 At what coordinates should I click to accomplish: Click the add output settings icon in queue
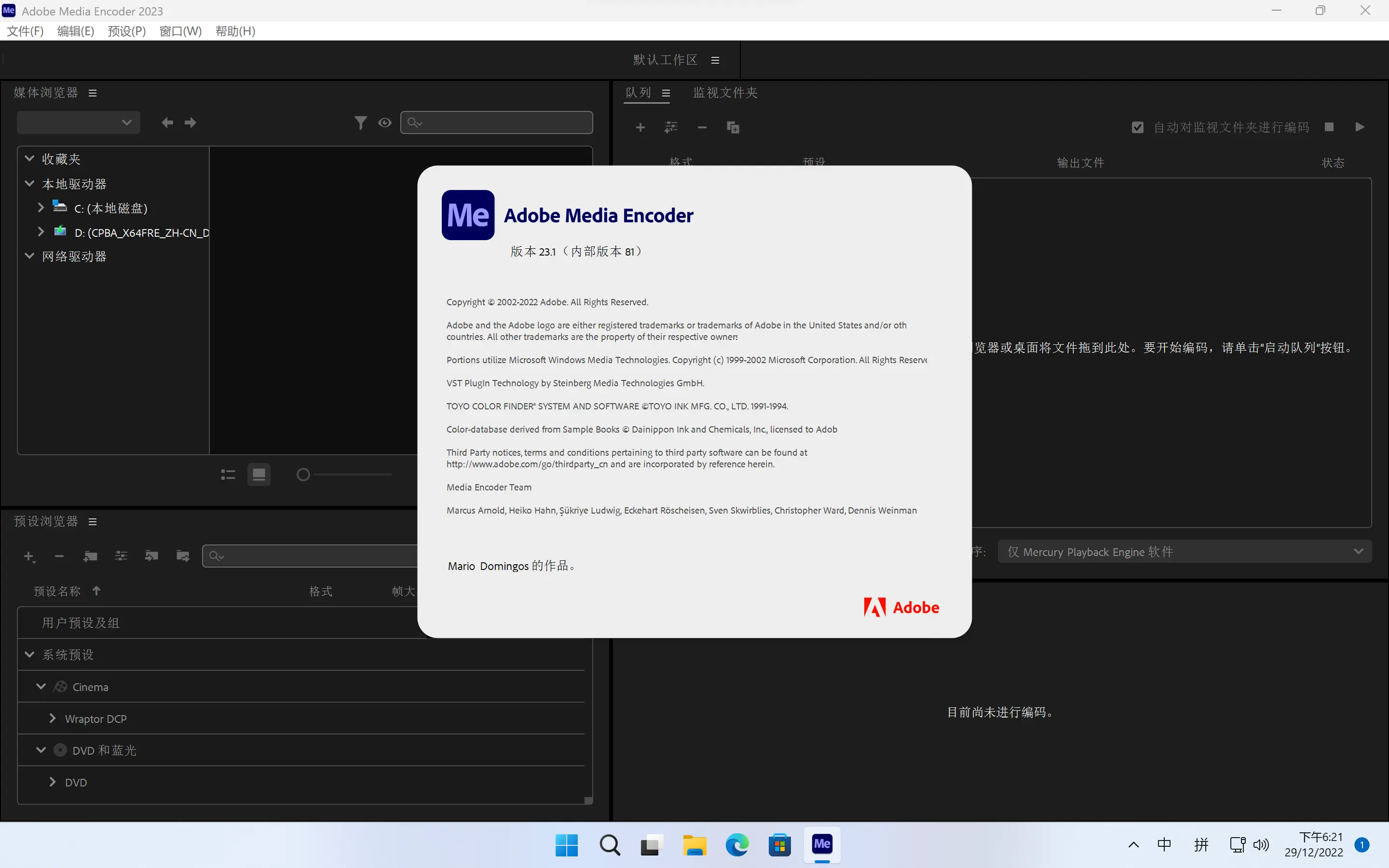(x=671, y=127)
